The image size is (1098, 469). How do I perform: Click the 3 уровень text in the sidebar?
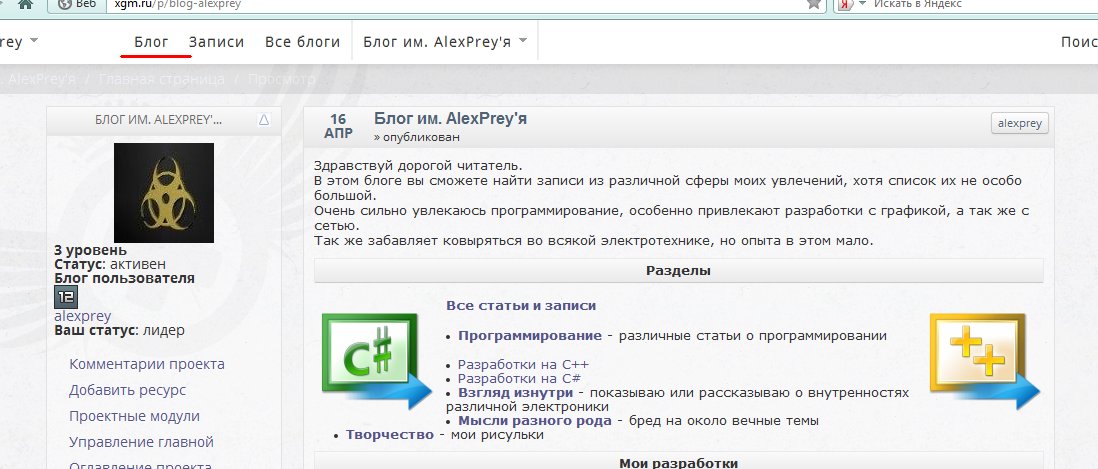(90, 250)
